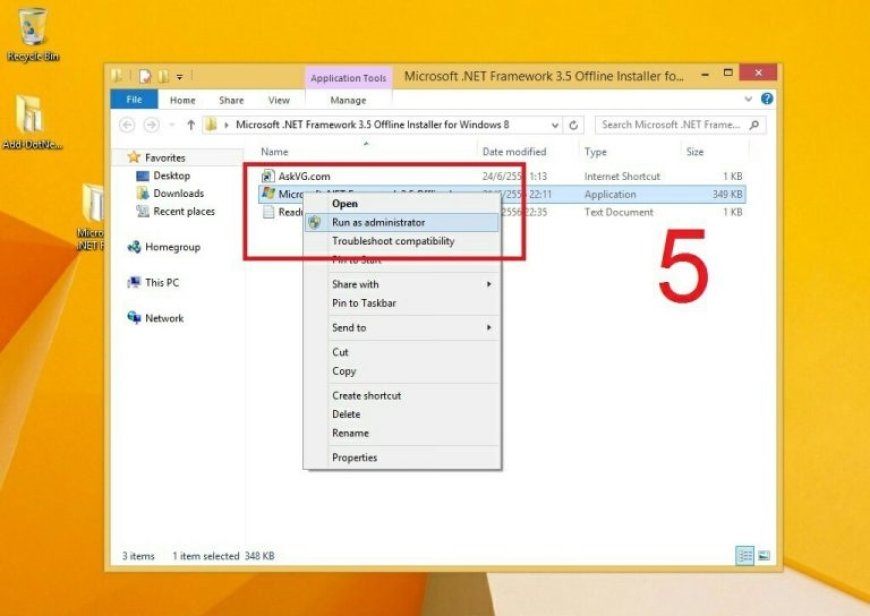Image resolution: width=870 pixels, height=616 pixels.
Task: Switch to the Home ribbon tab
Action: pos(183,100)
